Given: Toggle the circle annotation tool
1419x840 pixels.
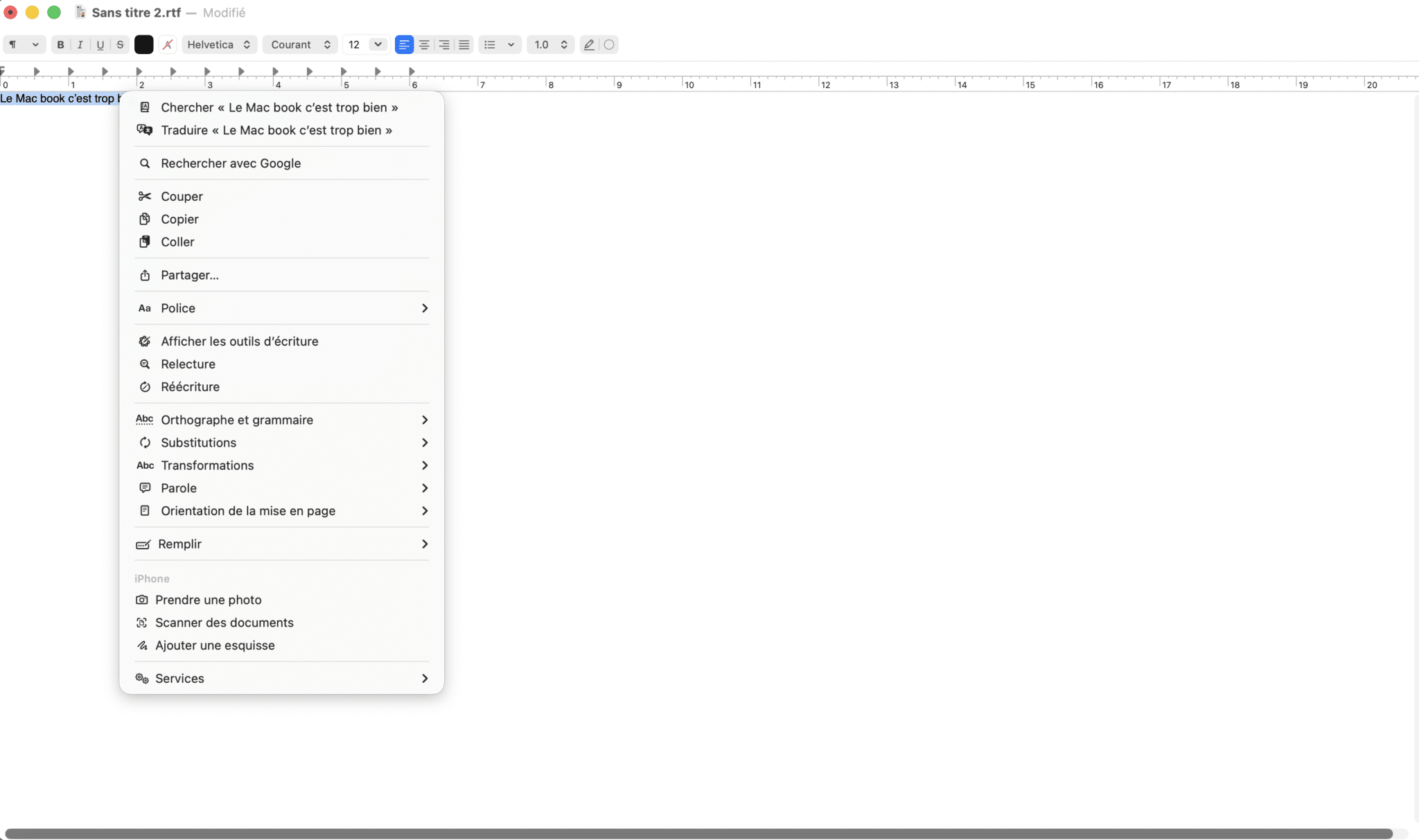Looking at the screenshot, I should pyautogui.click(x=608, y=44).
